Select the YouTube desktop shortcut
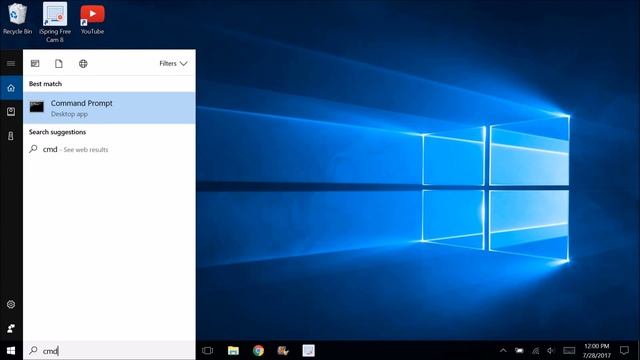The height and width of the screenshot is (360, 640). [92, 19]
